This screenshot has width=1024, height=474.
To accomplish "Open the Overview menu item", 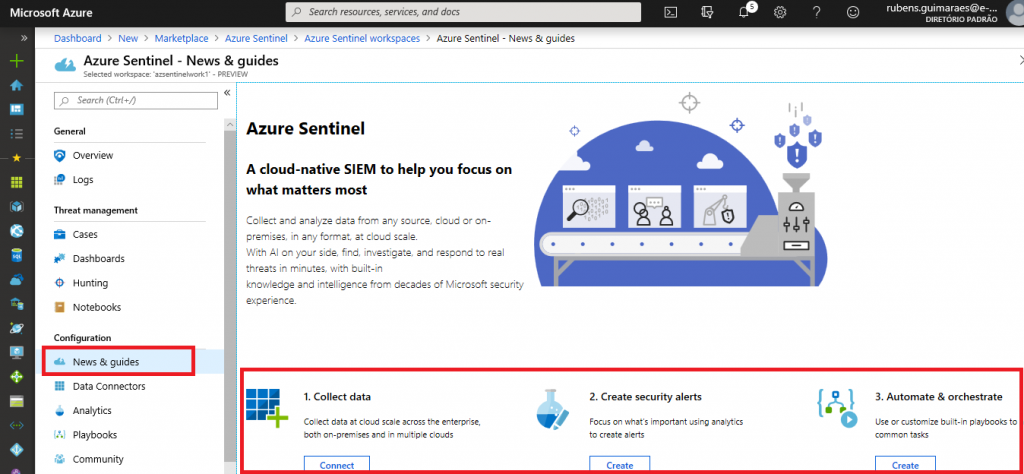I will pos(92,156).
